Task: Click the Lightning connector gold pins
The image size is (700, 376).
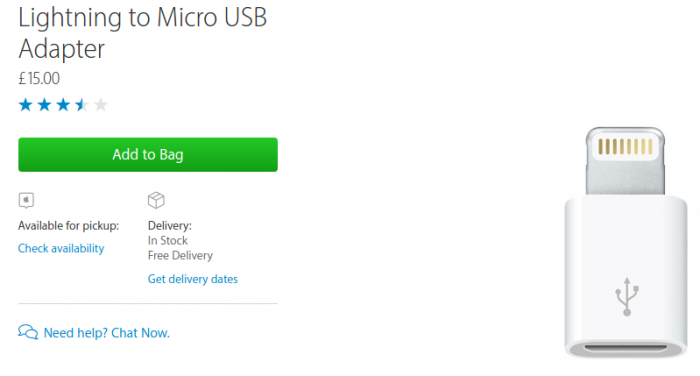Action: tap(625, 146)
